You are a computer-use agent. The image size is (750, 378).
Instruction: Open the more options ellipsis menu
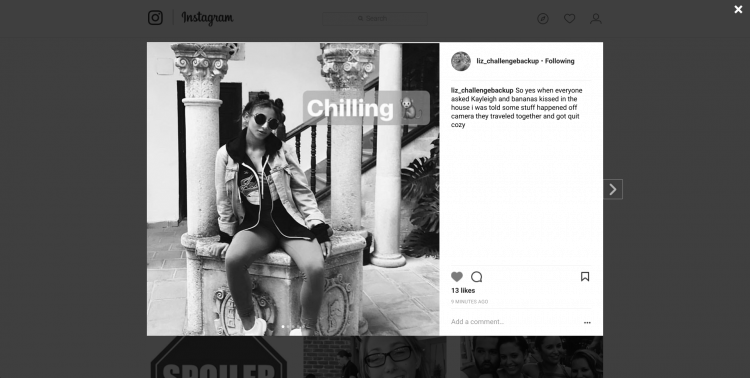587,322
